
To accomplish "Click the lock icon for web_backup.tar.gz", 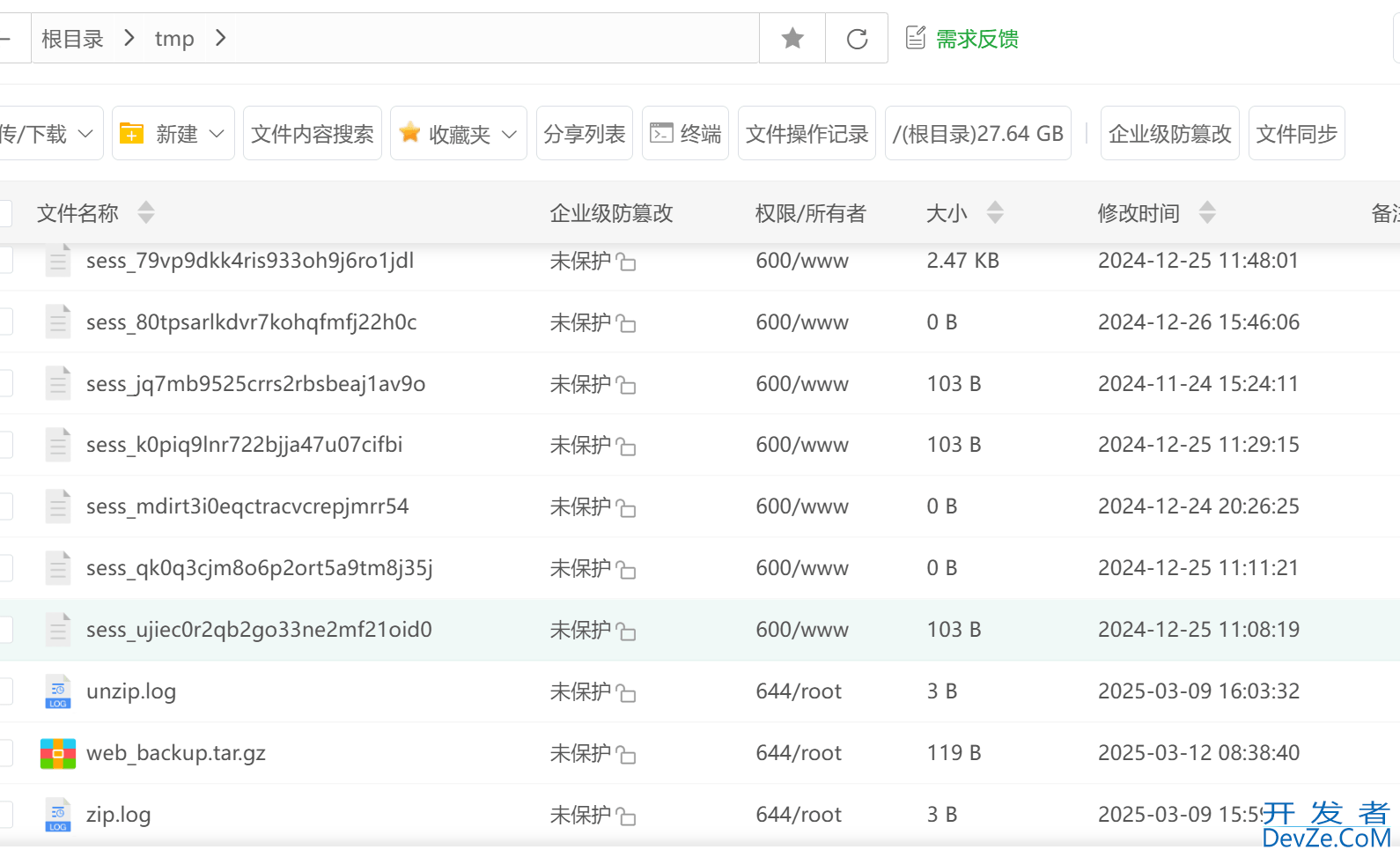I will (626, 754).
